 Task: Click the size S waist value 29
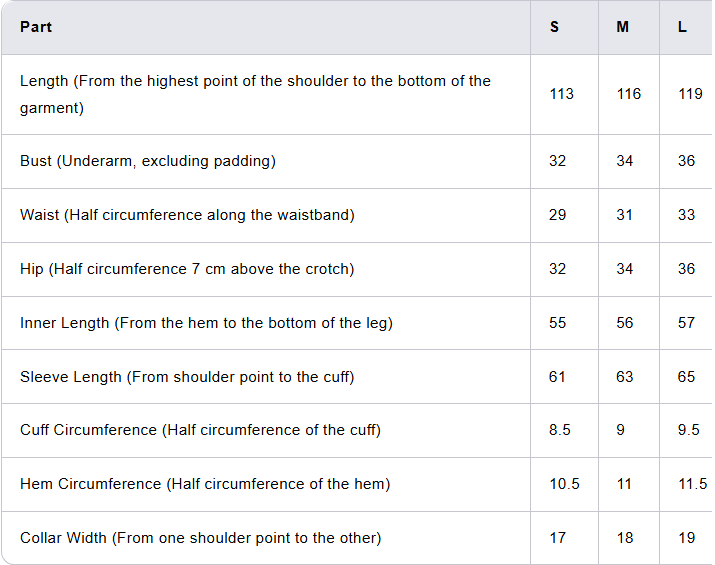point(557,215)
